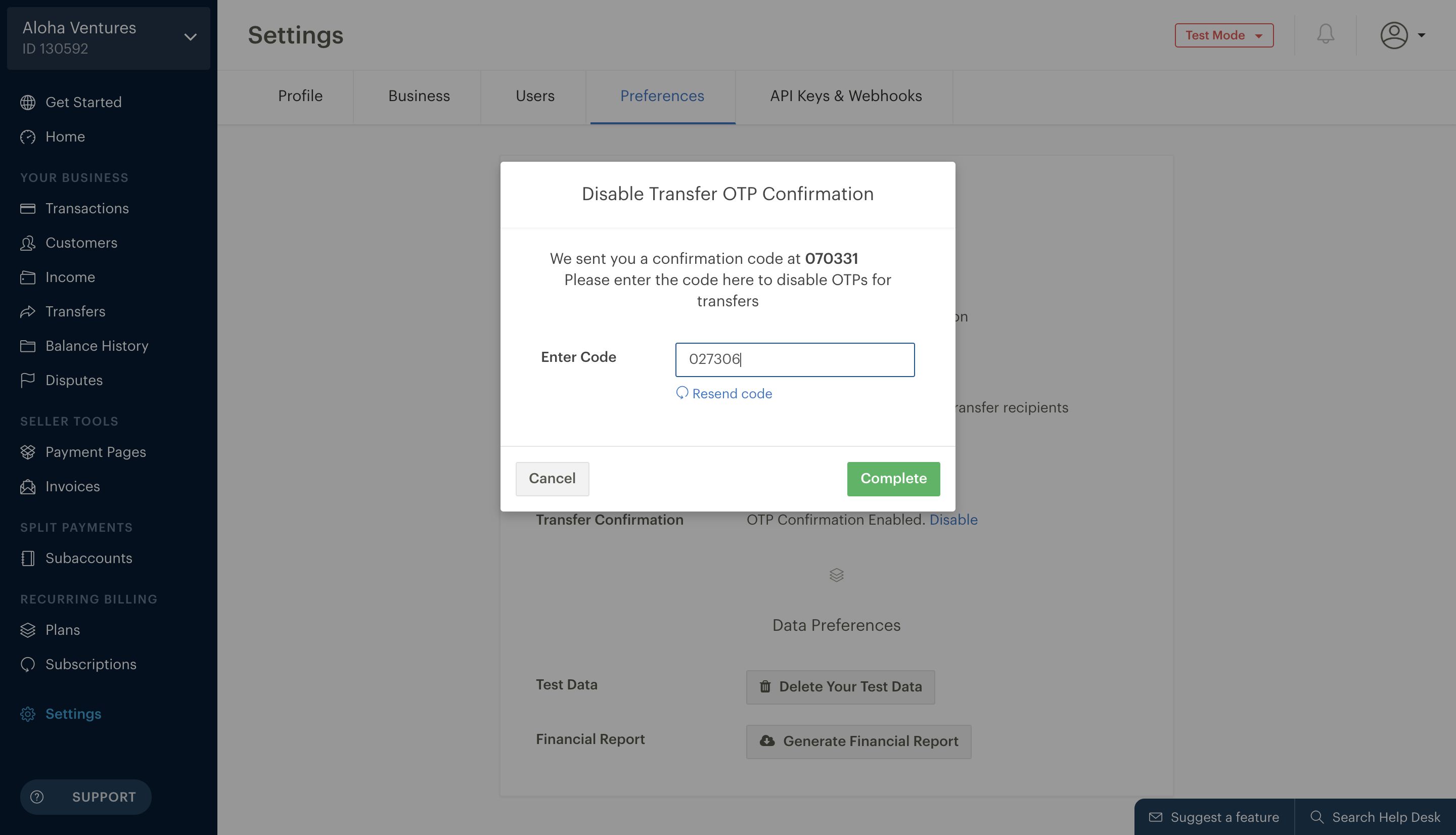Open Income in sidebar
1456x835 pixels.
(70, 277)
